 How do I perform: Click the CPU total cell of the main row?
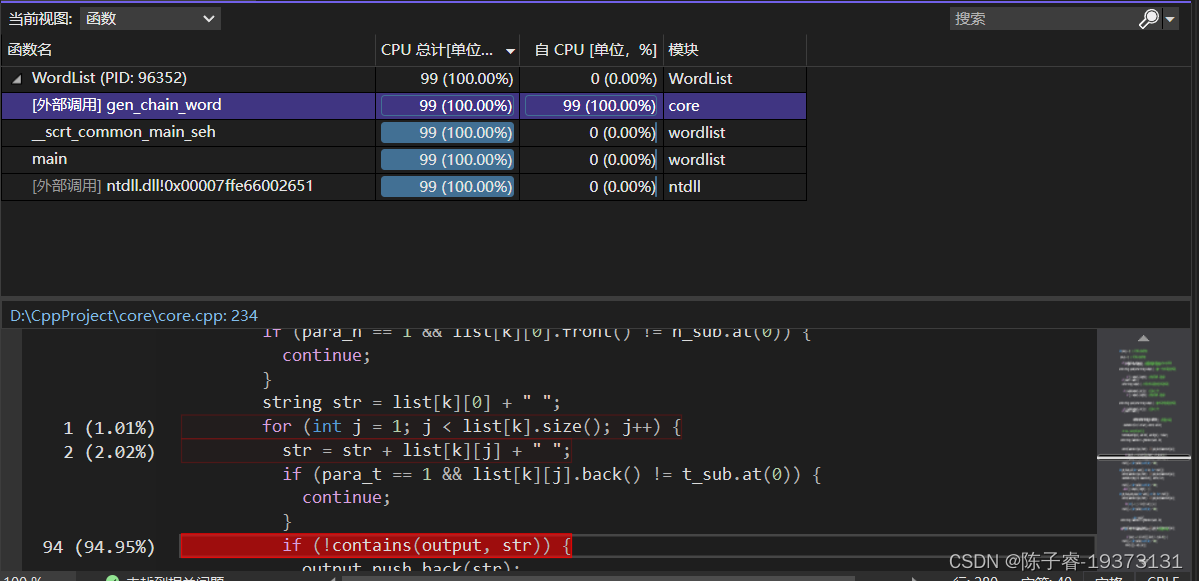pyautogui.click(x=447, y=159)
